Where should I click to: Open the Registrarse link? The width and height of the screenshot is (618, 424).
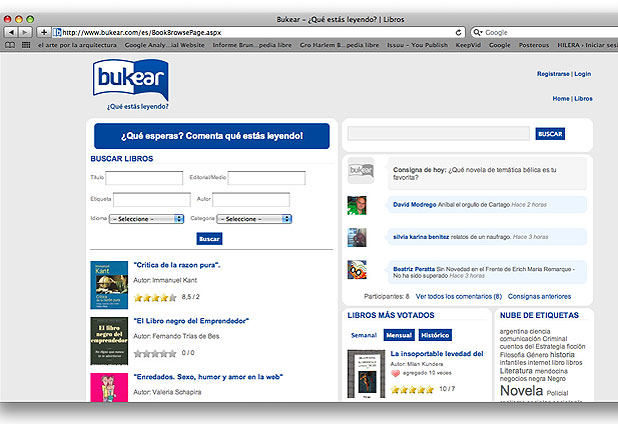click(553, 74)
